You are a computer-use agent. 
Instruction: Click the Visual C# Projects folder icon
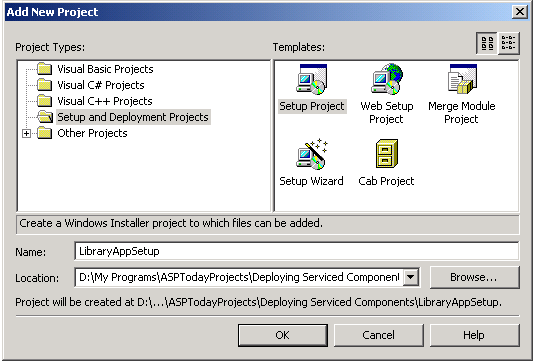pyautogui.click(x=44, y=85)
